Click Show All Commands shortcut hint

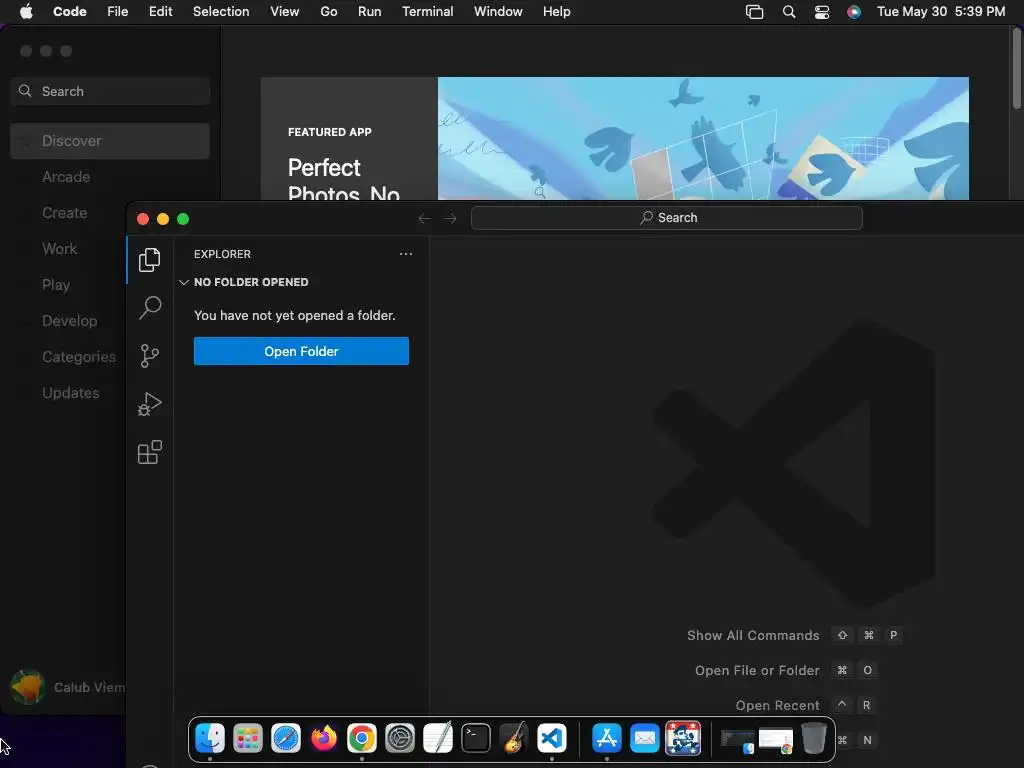[x=753, y=635]
